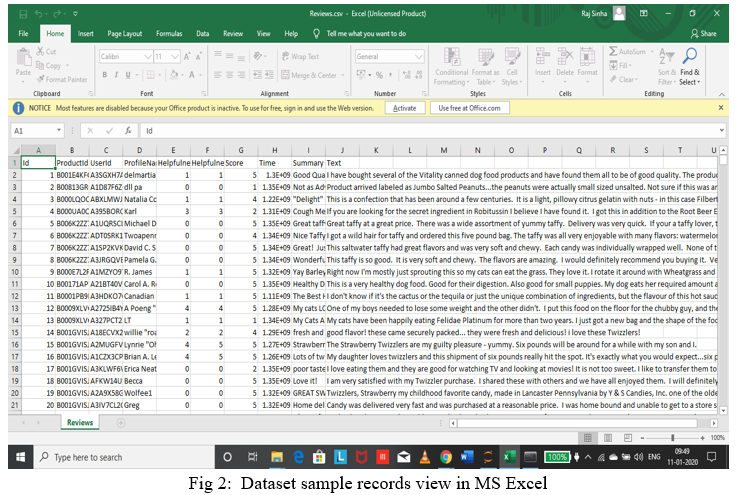Switch to the Page Layout tab
744x495 pixels.
[124, 34]
